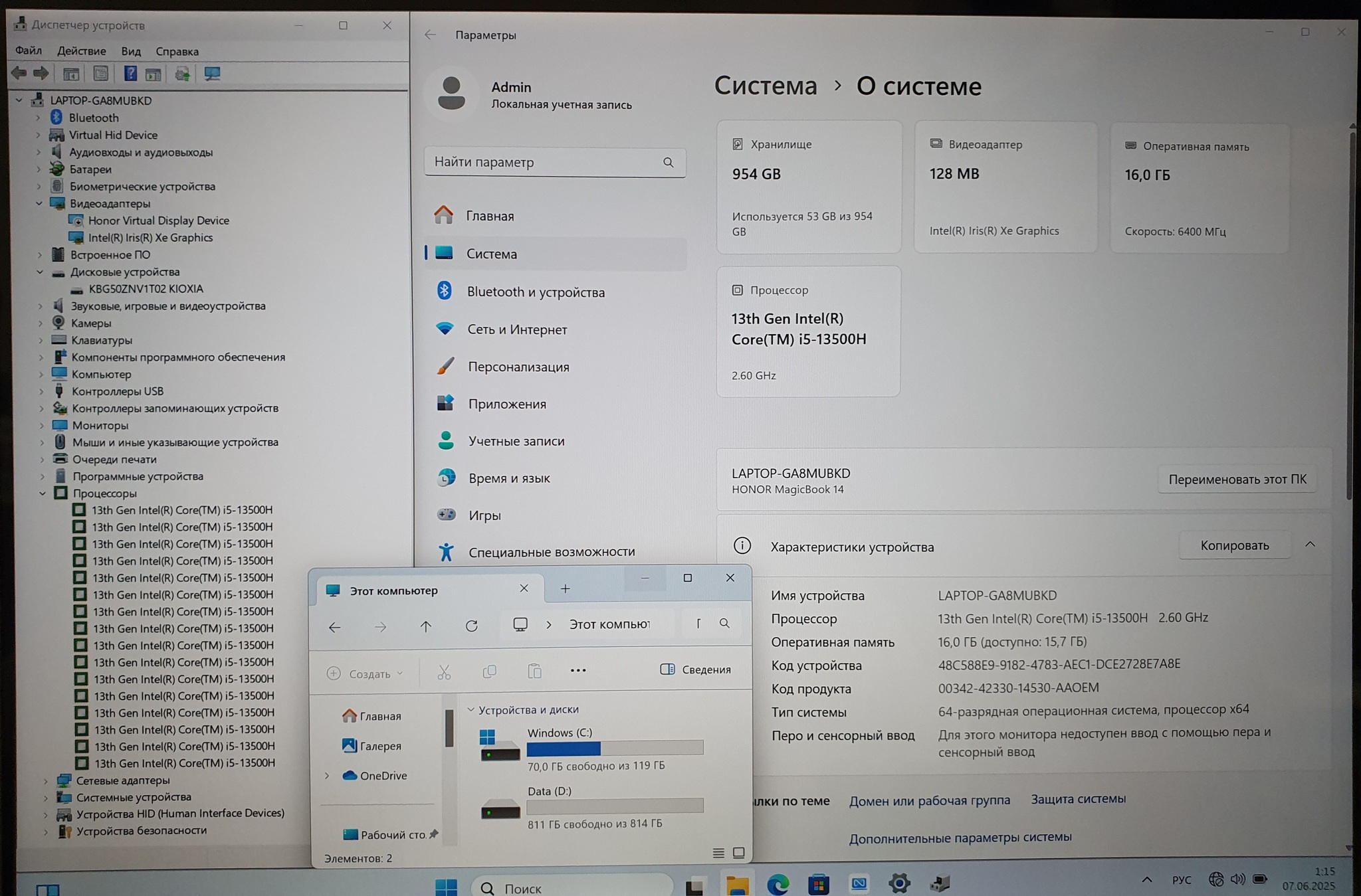The width and height of the screenshot is (1361, 896).
Task: Open the Действие menu in Device Manager
Action: 81,51
